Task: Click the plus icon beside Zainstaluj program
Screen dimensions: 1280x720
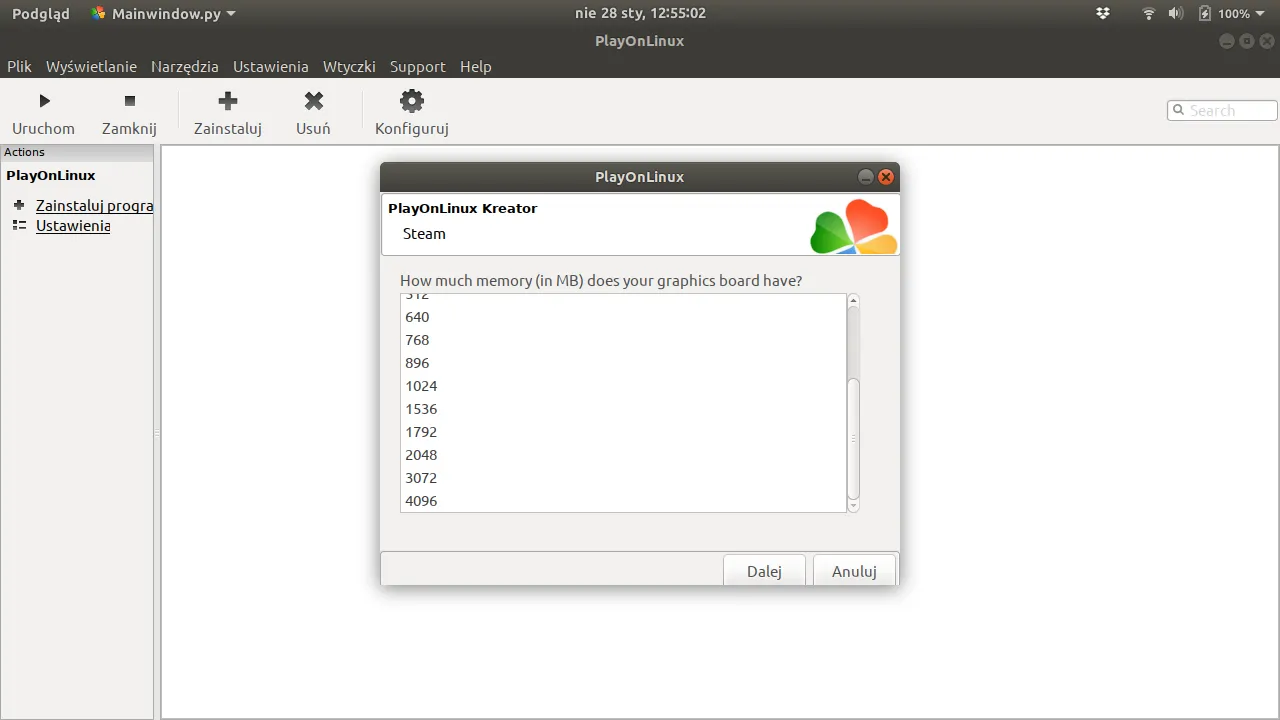Action: [x=19, y=205]
